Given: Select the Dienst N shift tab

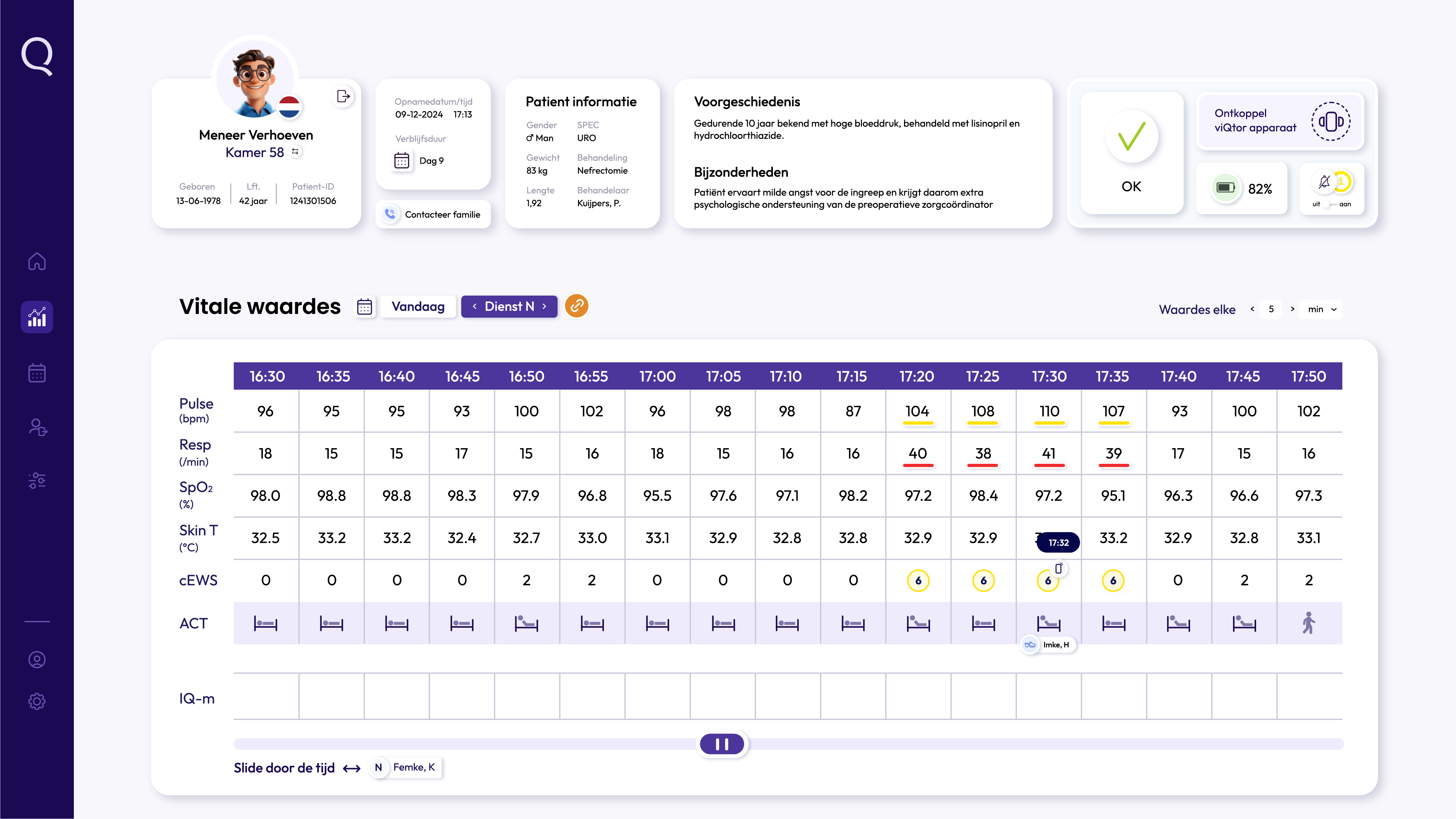Looking at the screenshot, I should 509,306.
